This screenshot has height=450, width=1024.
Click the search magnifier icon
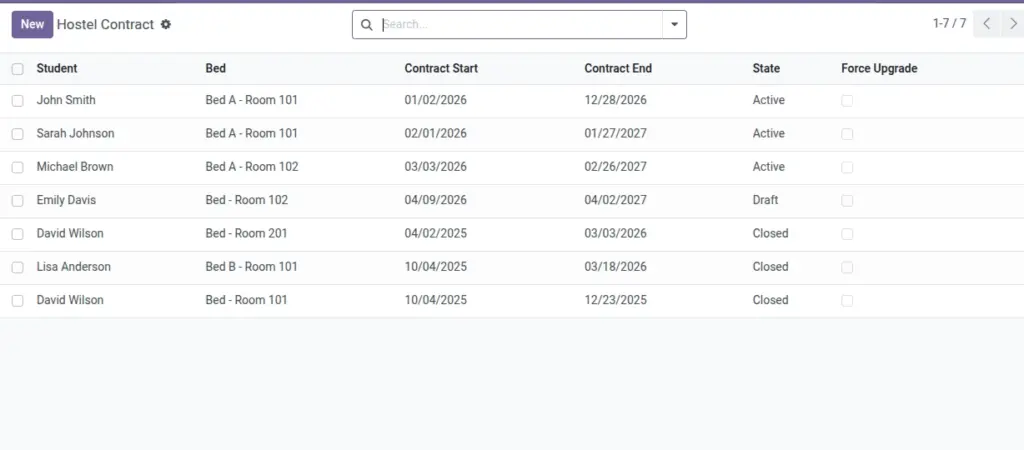pos(367,25)
